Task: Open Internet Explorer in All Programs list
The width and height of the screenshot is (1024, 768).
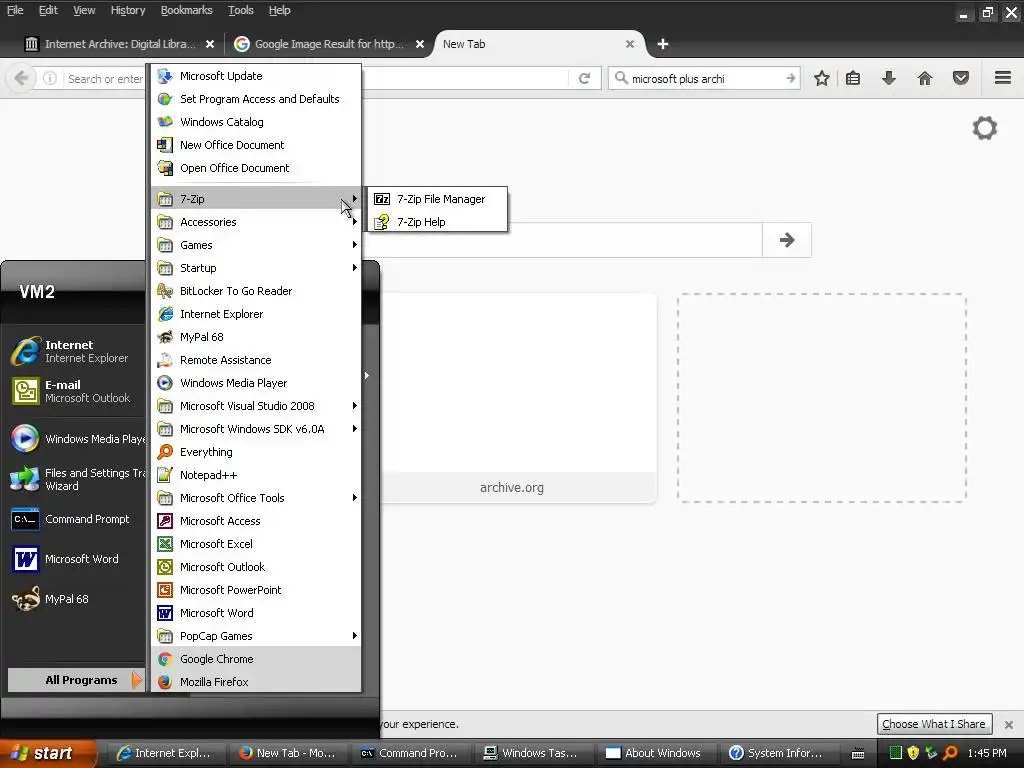Action: (256, 314)
